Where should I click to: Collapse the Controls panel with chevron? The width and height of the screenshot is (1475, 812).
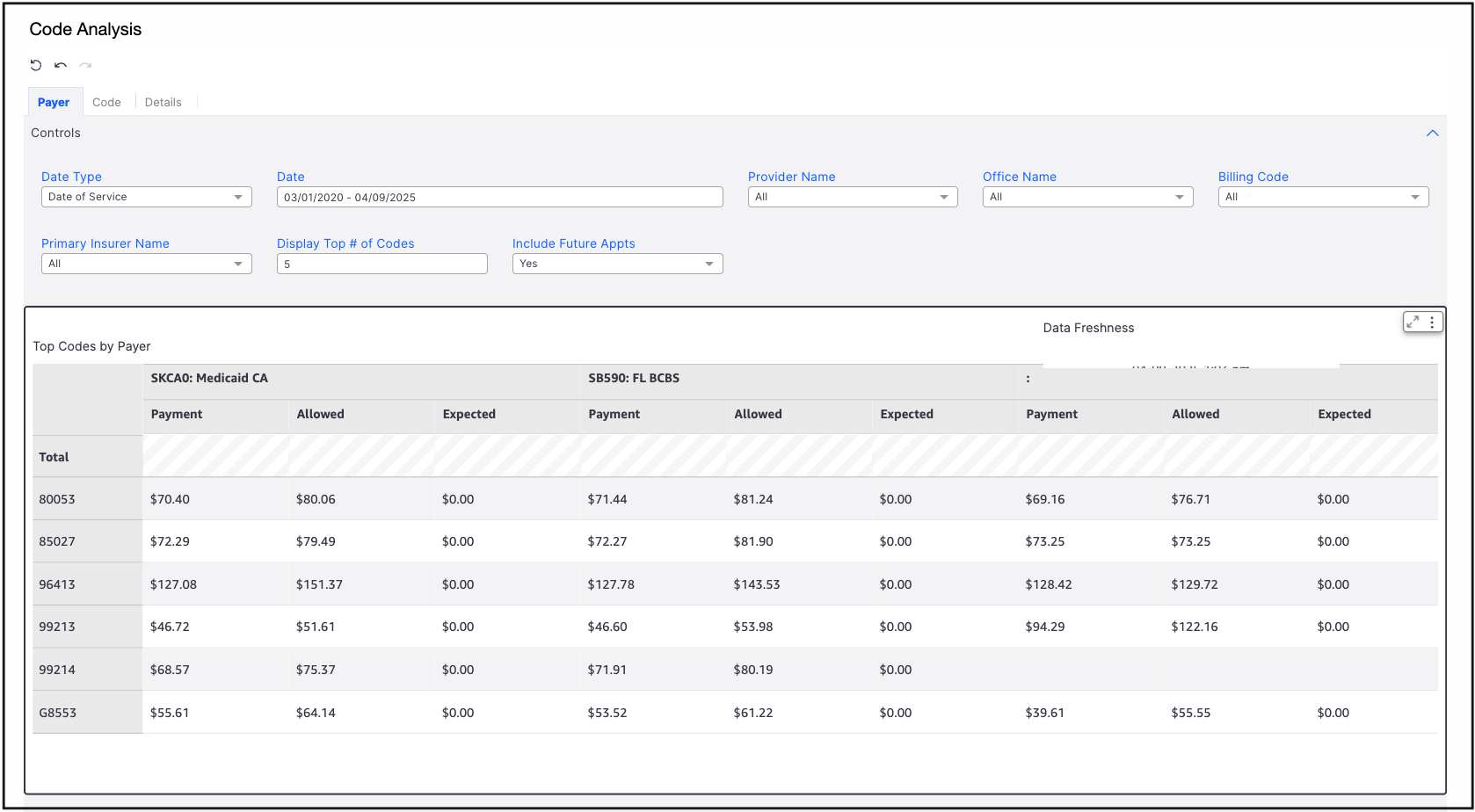coord(1432,134)
